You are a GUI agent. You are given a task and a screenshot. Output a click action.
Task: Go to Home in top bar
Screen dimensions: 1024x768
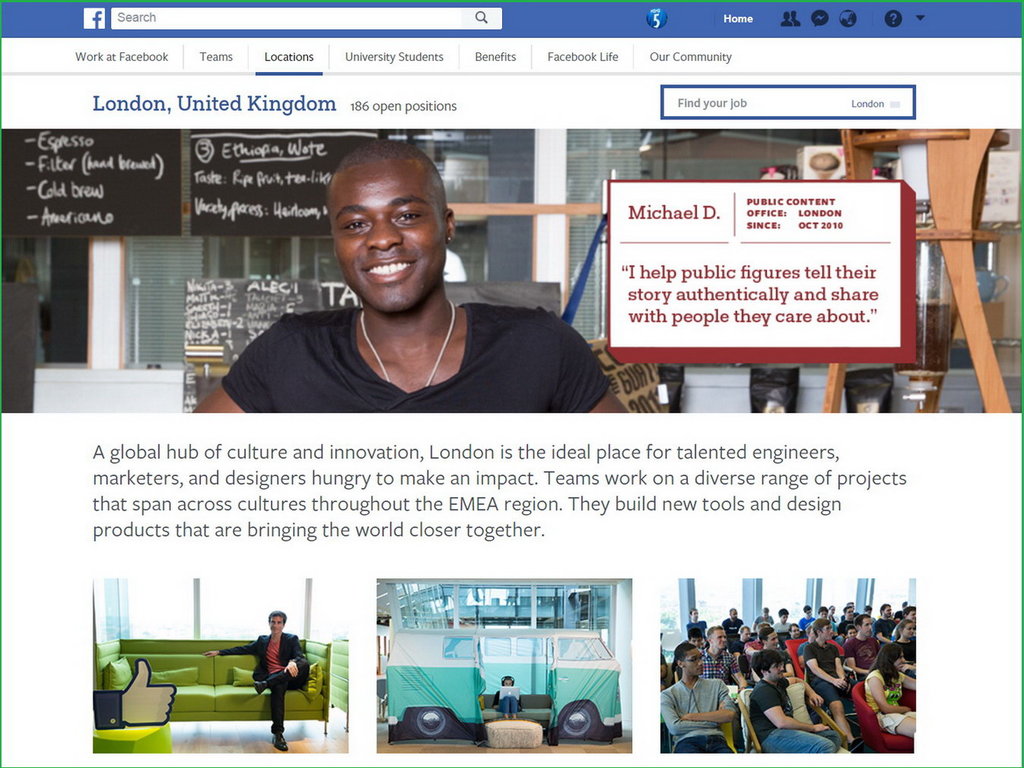[x=738, y=19]
